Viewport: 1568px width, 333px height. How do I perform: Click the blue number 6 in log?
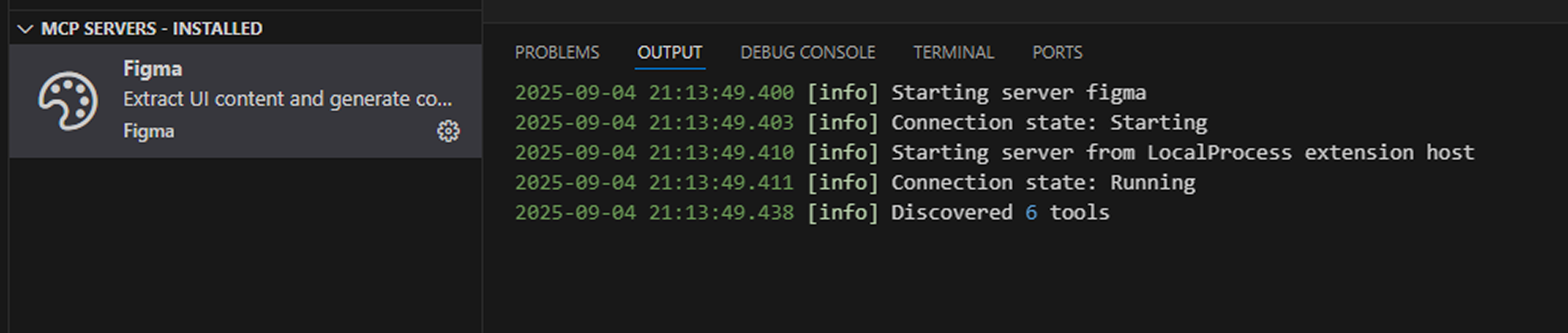pyautogui.click(x=1030, y=212)
